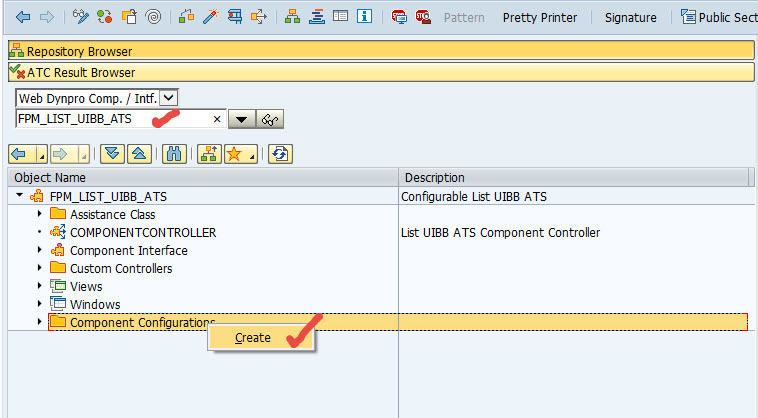Expand the Component Configurations folder
This screenshot has height=418, width=758.
click(x=40, y=321)
